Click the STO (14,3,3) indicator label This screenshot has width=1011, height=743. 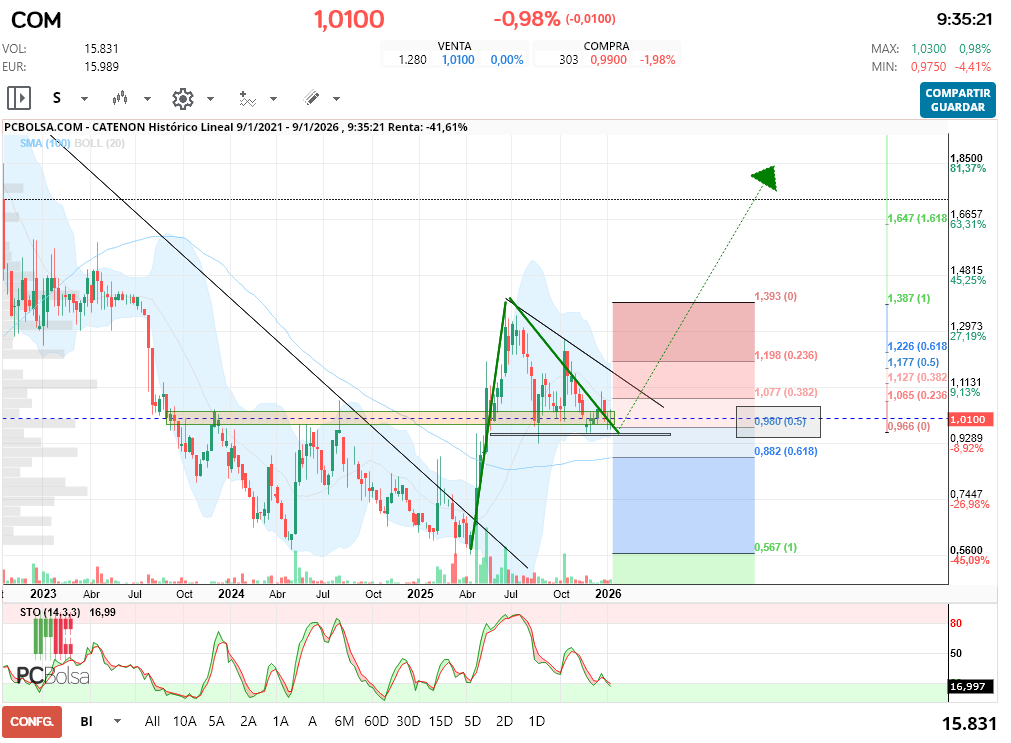coord(50,612)
